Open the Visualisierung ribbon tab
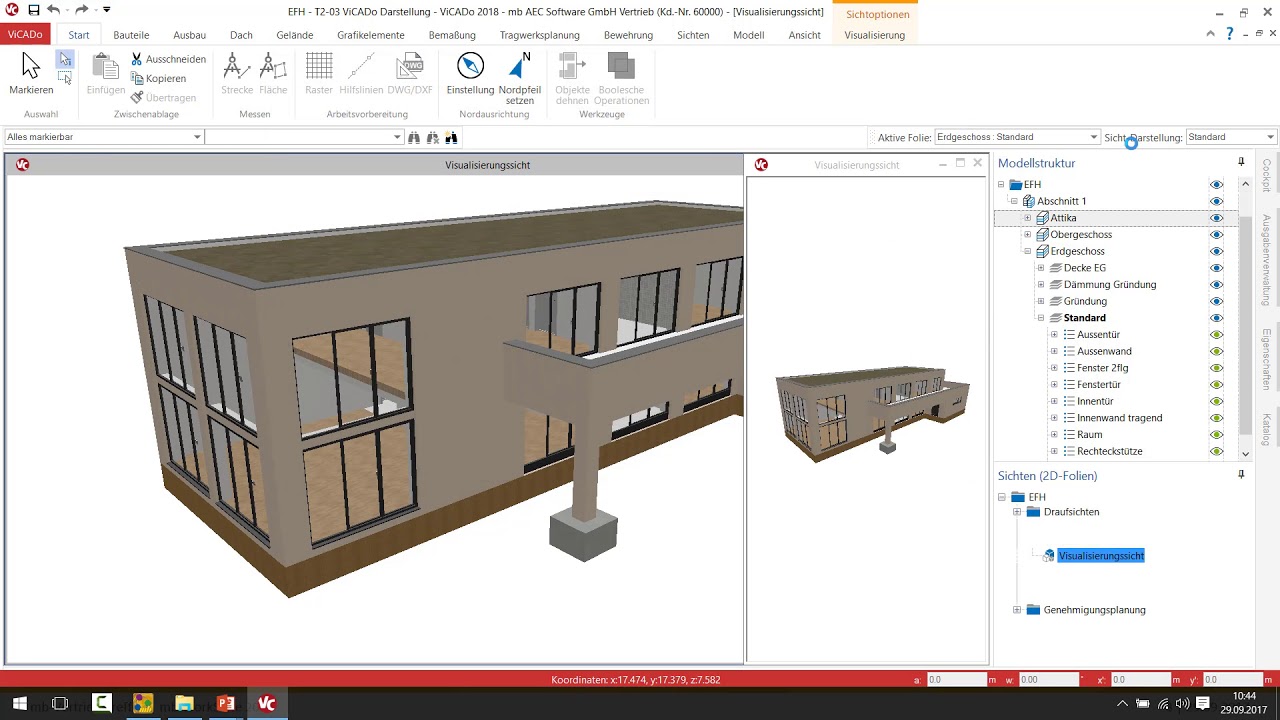1280x720 pixels. 875,35
